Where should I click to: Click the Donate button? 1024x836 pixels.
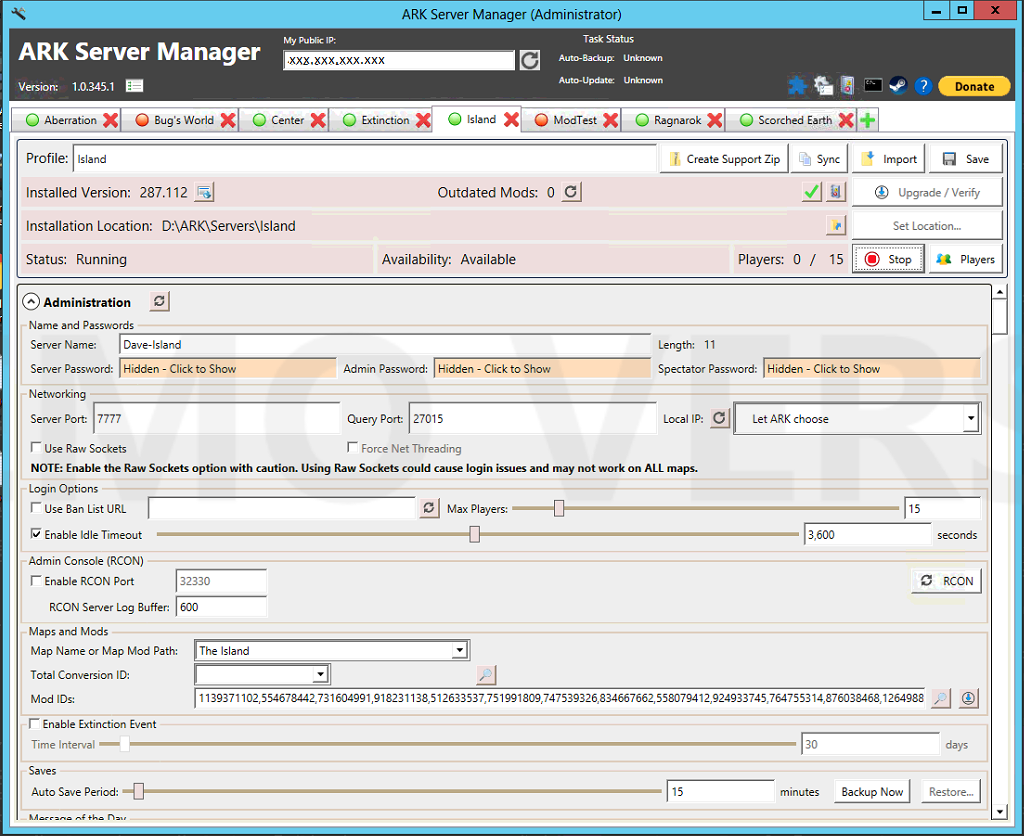tap(974, 86)
